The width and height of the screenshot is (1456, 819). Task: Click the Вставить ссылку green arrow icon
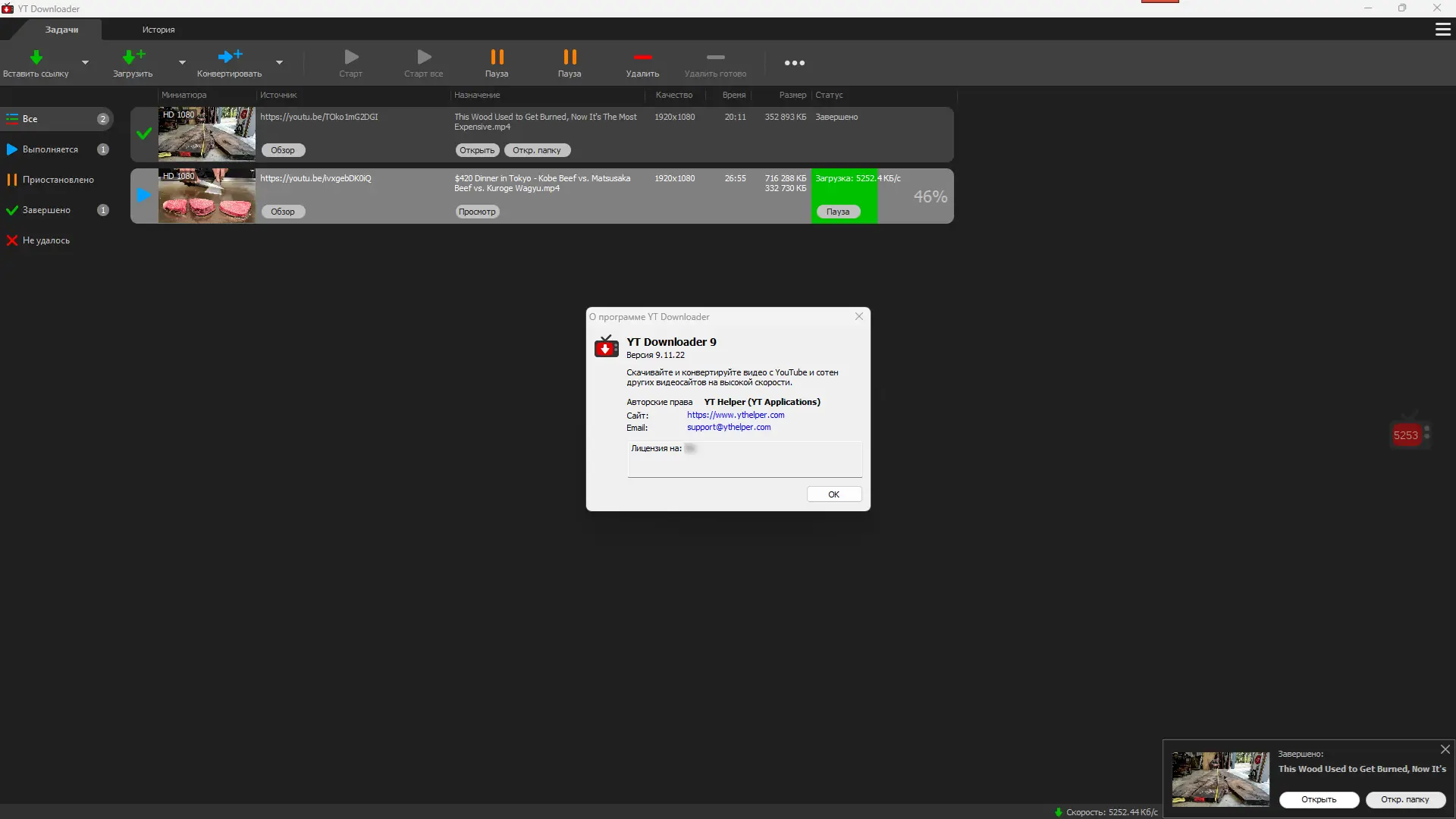point(36,58)
